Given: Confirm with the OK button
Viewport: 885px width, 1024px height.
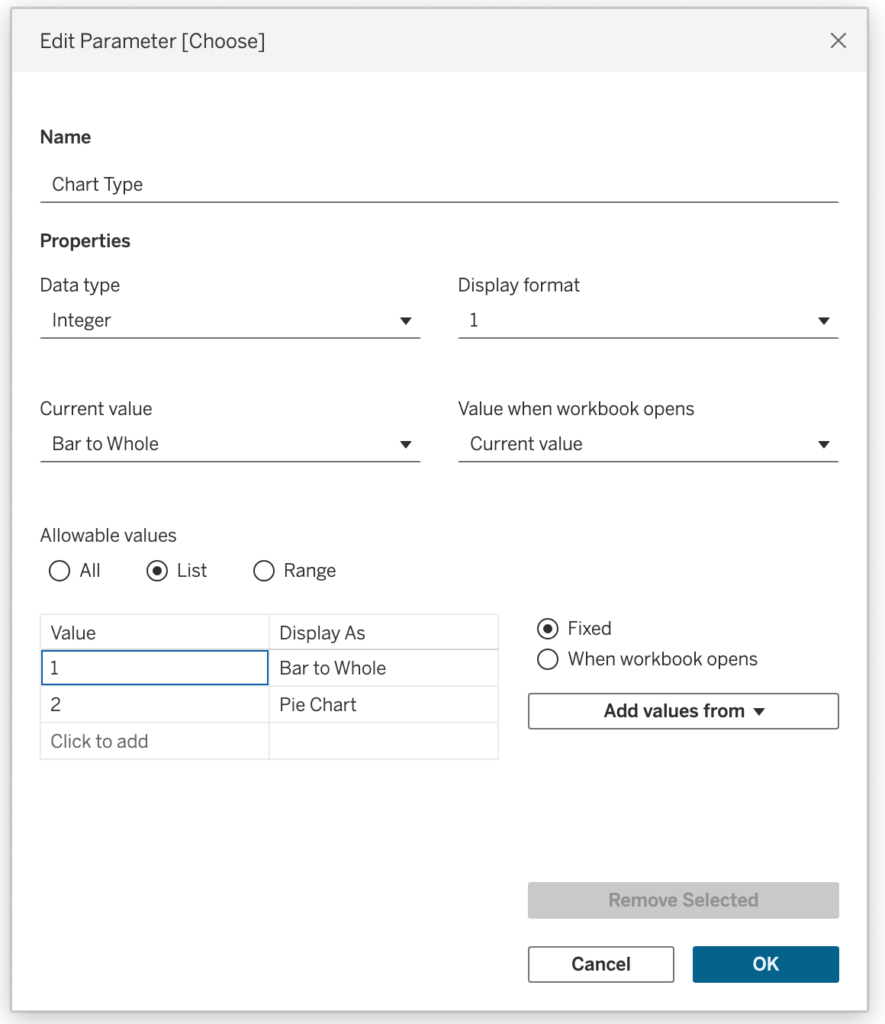Looking at the screenshot, I should [x=765, y=965].
